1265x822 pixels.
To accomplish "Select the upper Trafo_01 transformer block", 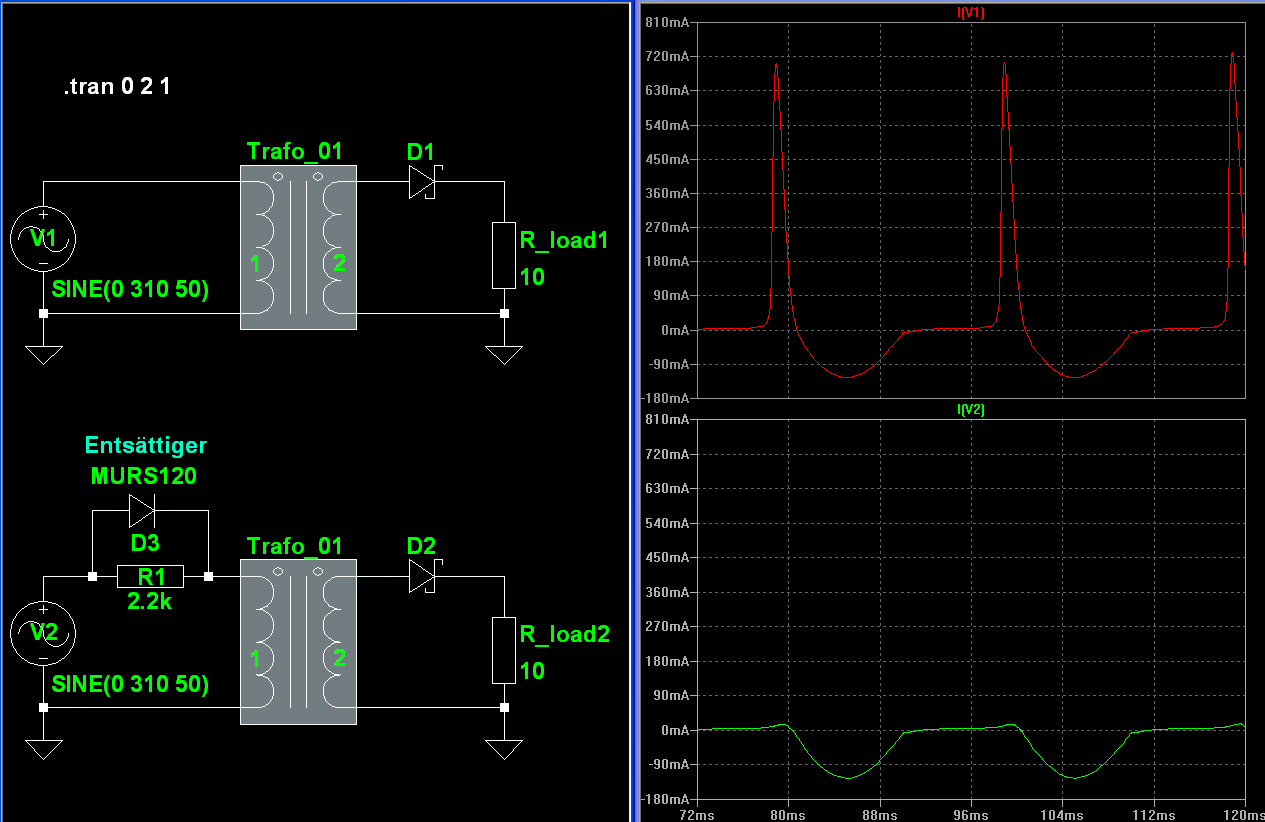I will point(298,247).
